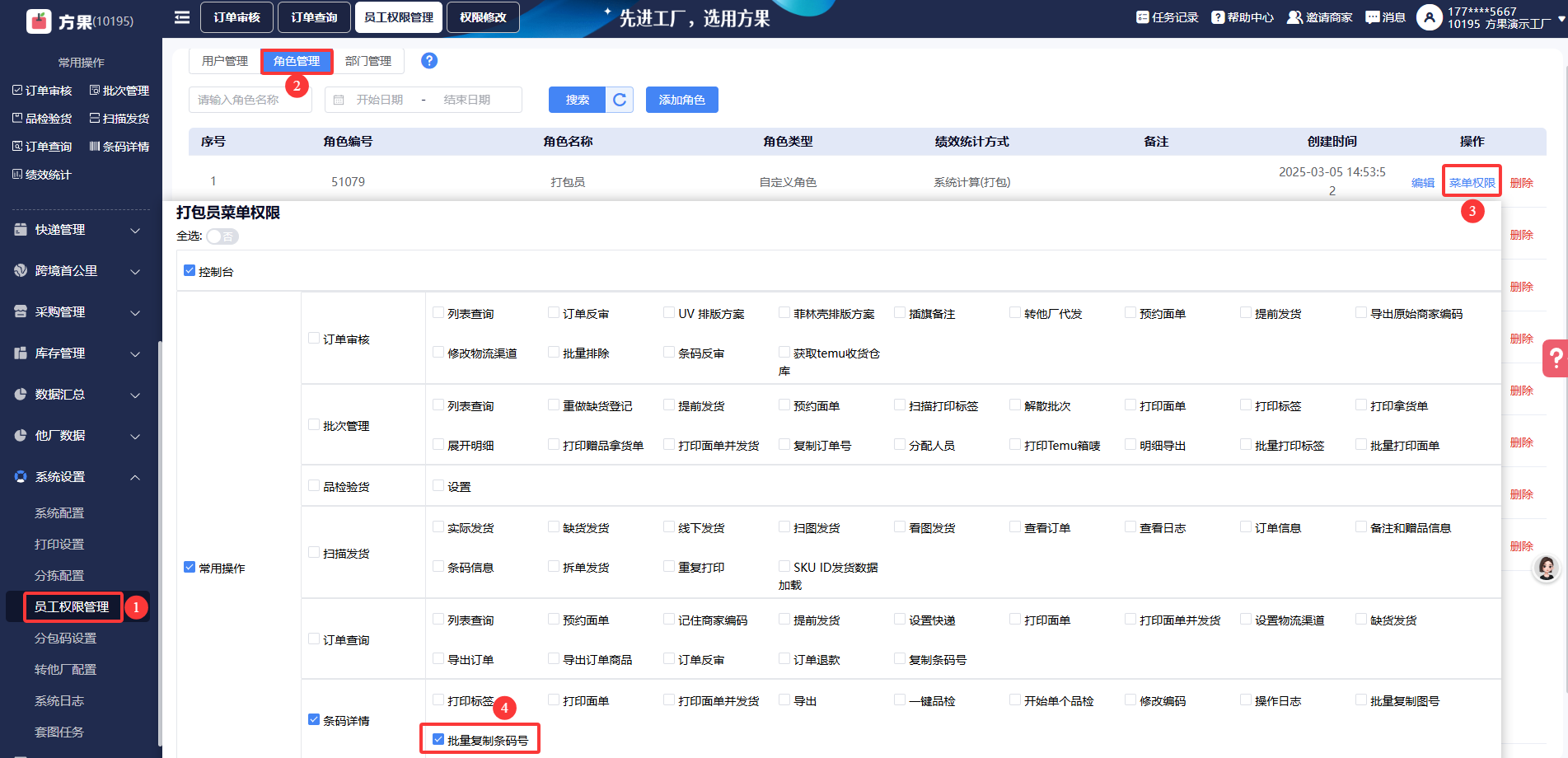
Task: Click the blue help question mark icon
Action: click(429, 61)
